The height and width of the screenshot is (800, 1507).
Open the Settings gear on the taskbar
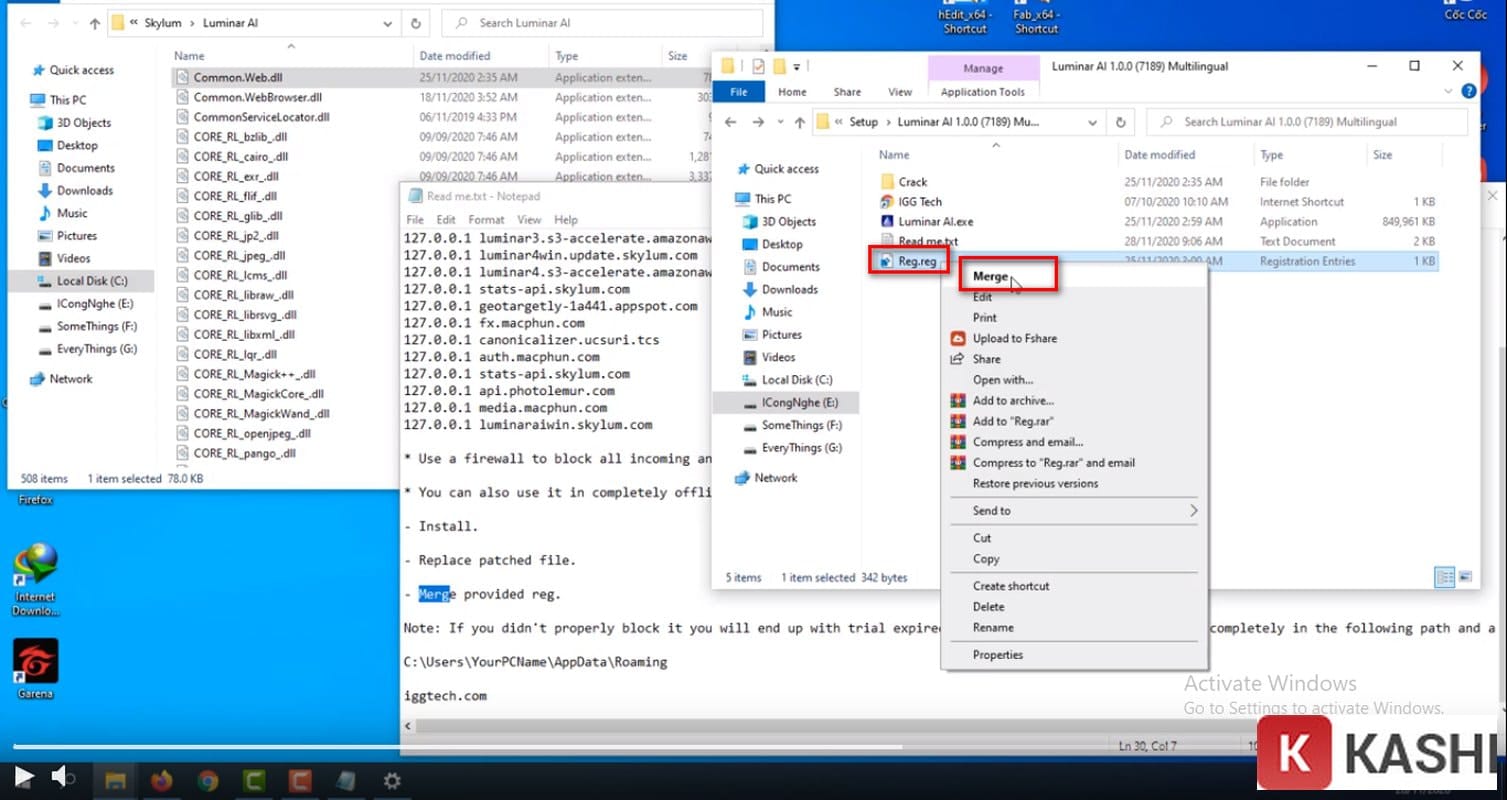[x=392, y=780]
